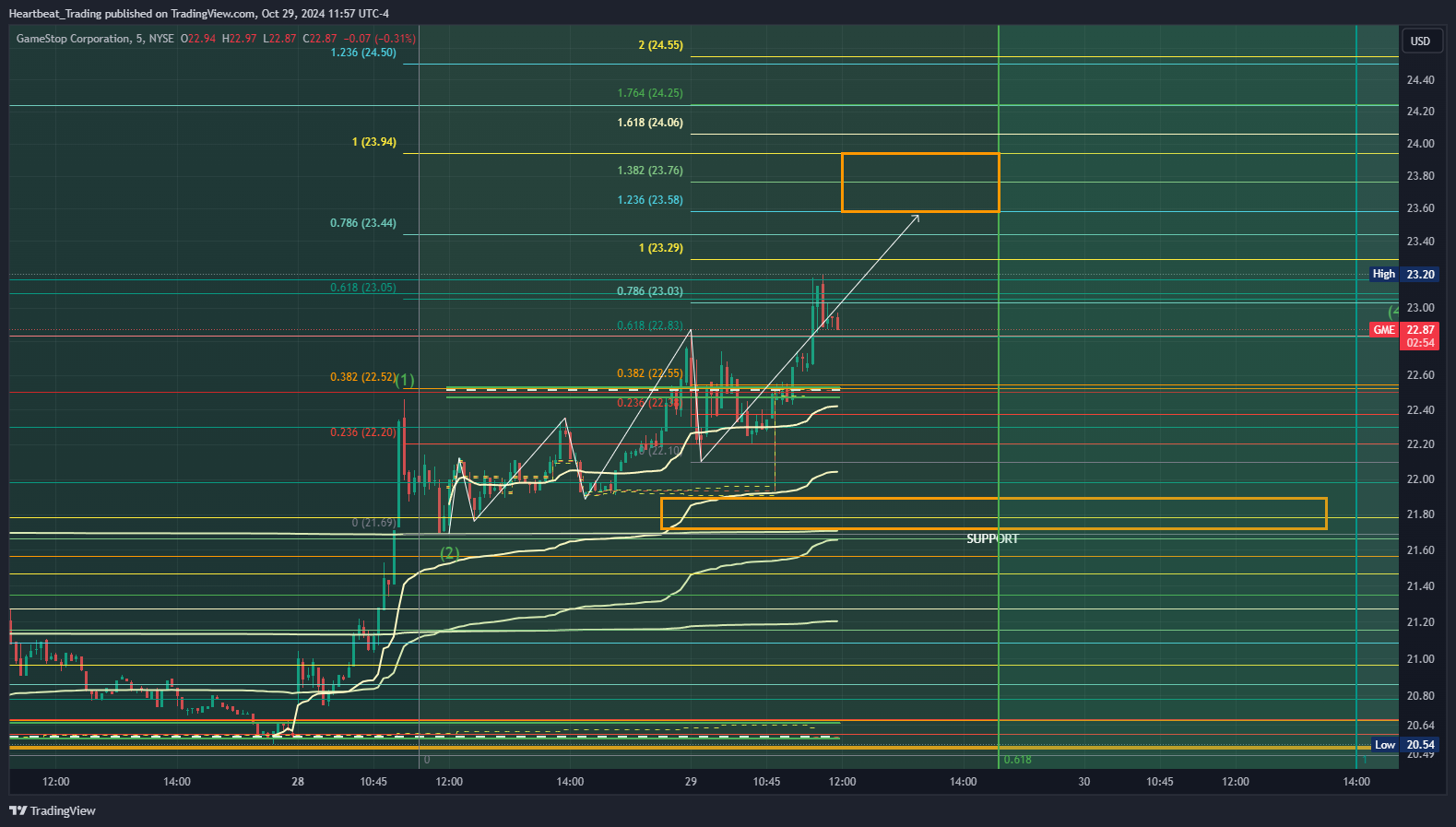Open the USD currency selector
1456x827 pixels.
[x=1420, y=41]
